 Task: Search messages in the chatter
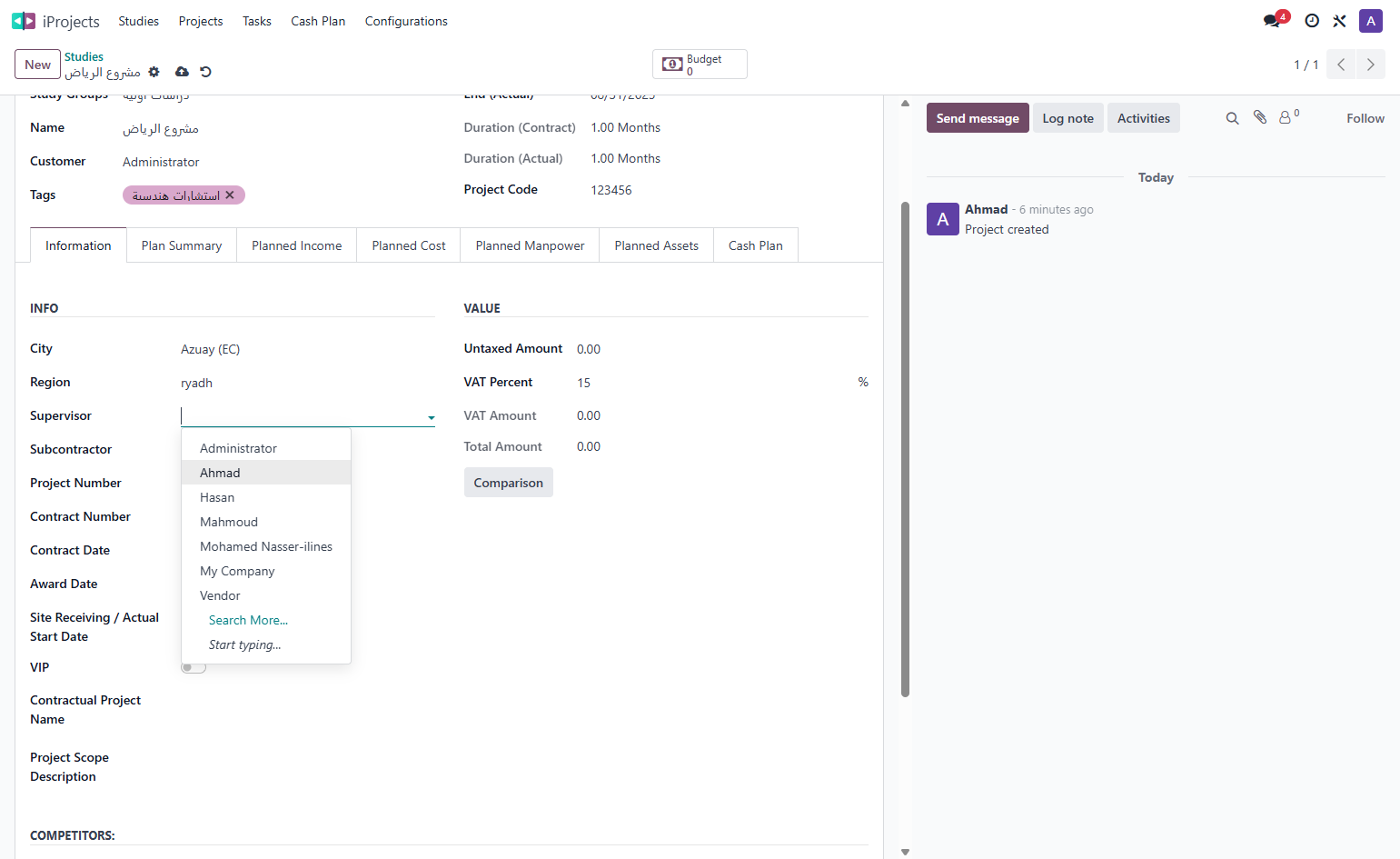pyautogui.click(x=1232, y=118)
